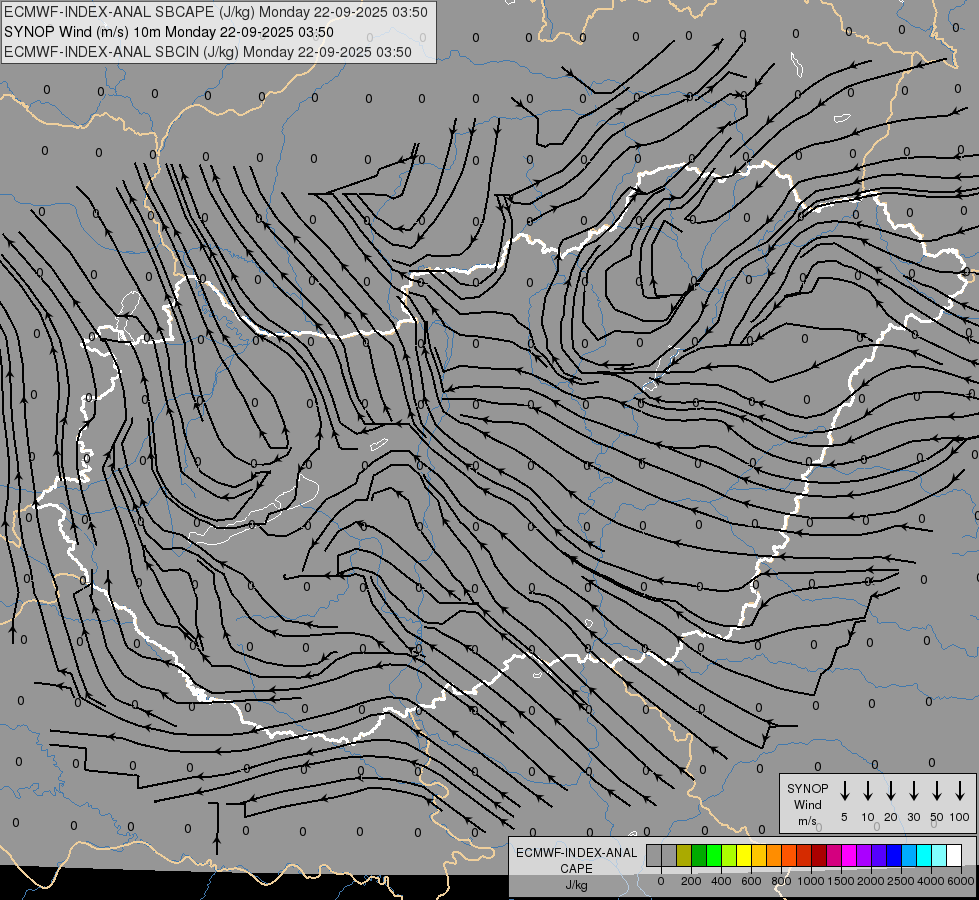The image size is (979, 900).
Task: Click the '20' speed label in wind legend
Action: coord(890,817)
